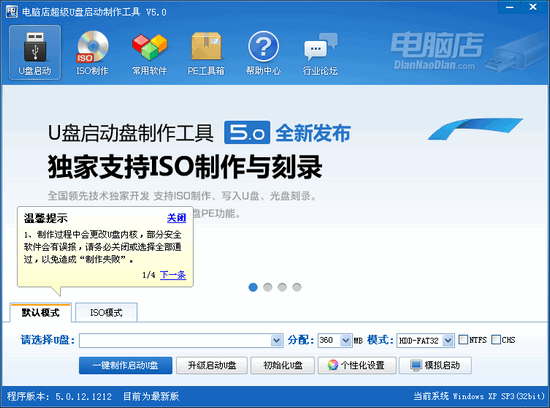Click the DianNaoDian.com brand logo
This screenshot has width=550, height=408.
(437, 51)
